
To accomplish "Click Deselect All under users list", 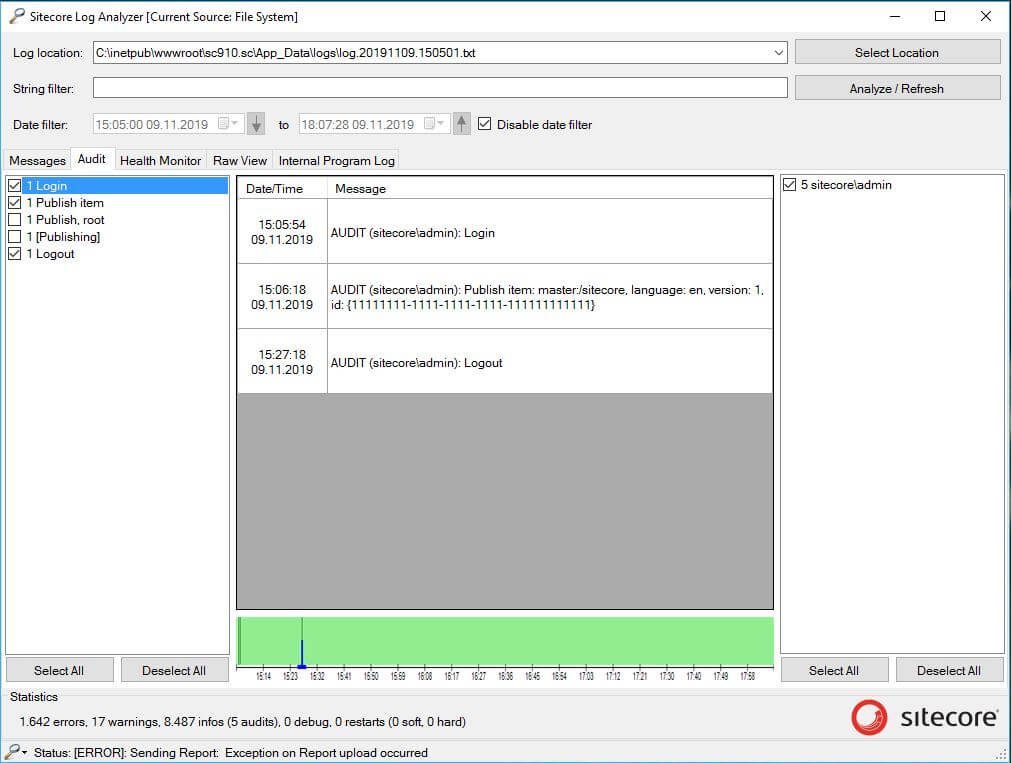I will tap(949, 670).
